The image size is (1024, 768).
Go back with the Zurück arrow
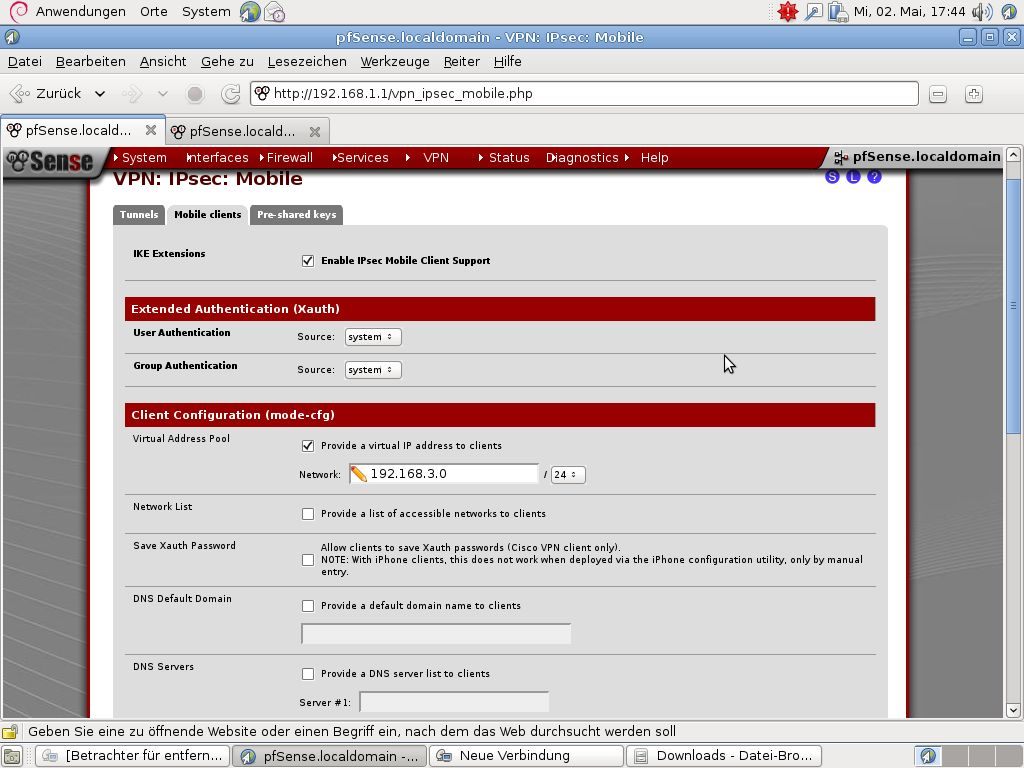point(46,93)
